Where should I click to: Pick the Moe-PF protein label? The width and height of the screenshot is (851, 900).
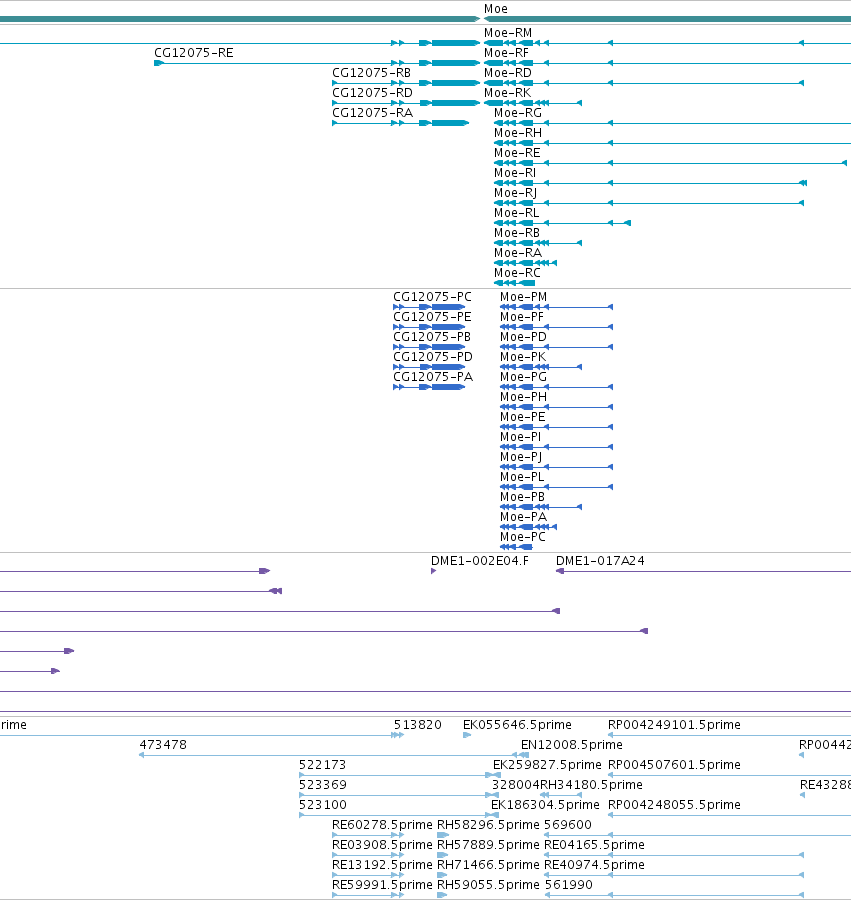pyautogui.click(x=522, y=317)
